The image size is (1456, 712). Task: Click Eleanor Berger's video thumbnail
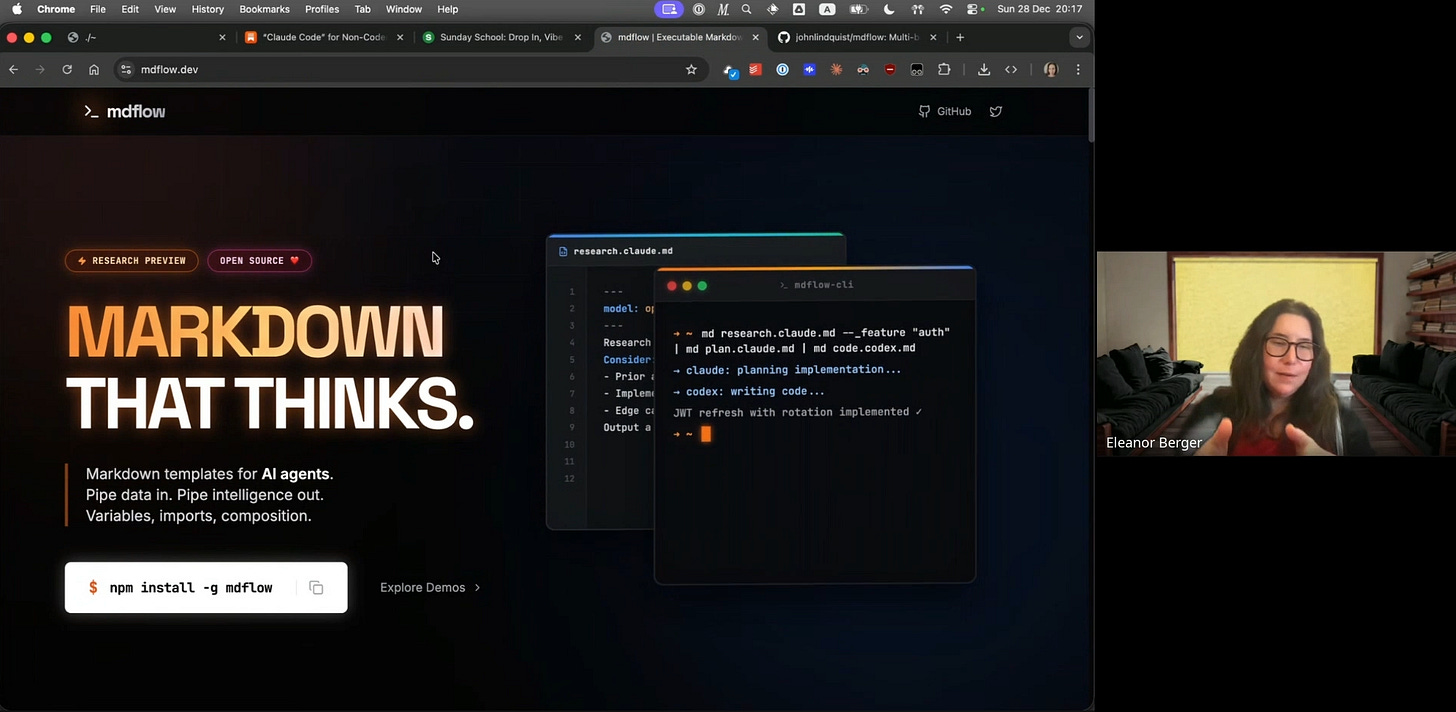(x=1276, y=354)
